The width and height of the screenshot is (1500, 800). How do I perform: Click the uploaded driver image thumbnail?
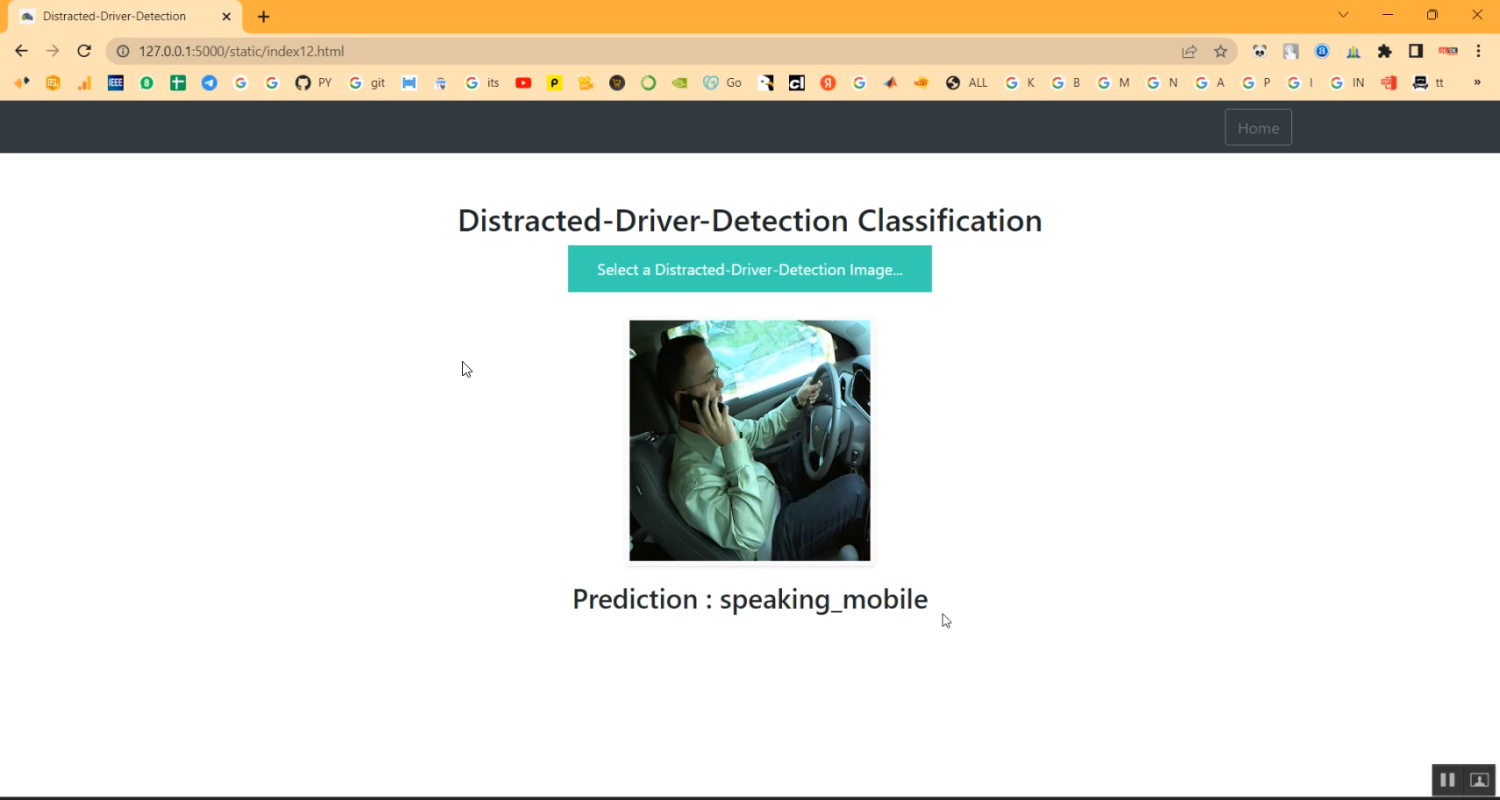[x=749, y=441]
